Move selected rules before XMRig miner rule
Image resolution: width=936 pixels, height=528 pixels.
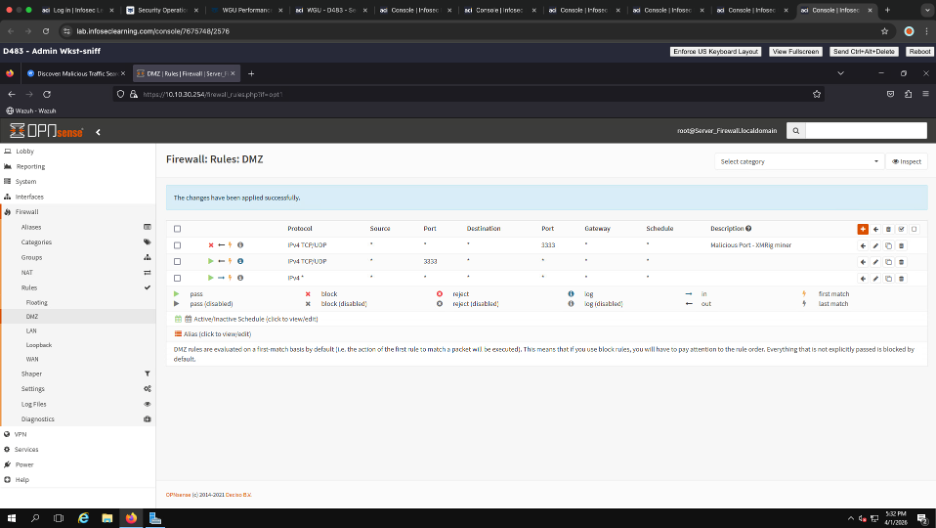(x=863, y=245)
